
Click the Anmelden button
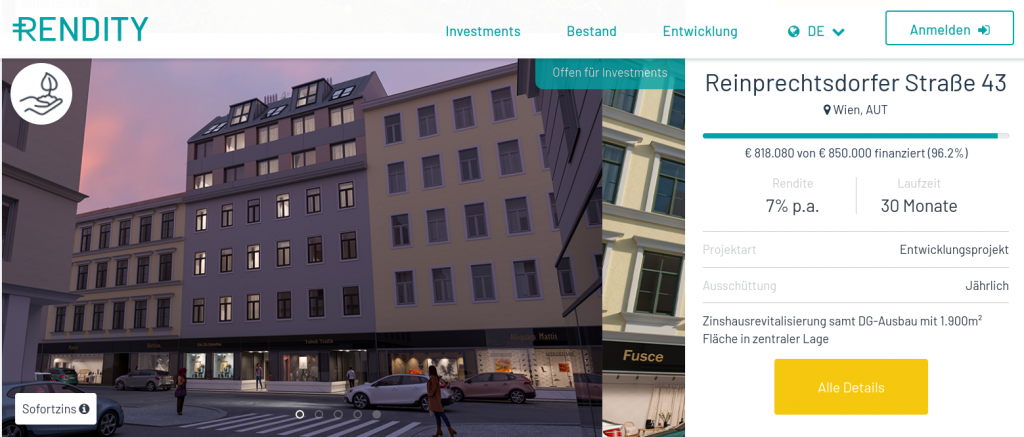coord(950,28)
